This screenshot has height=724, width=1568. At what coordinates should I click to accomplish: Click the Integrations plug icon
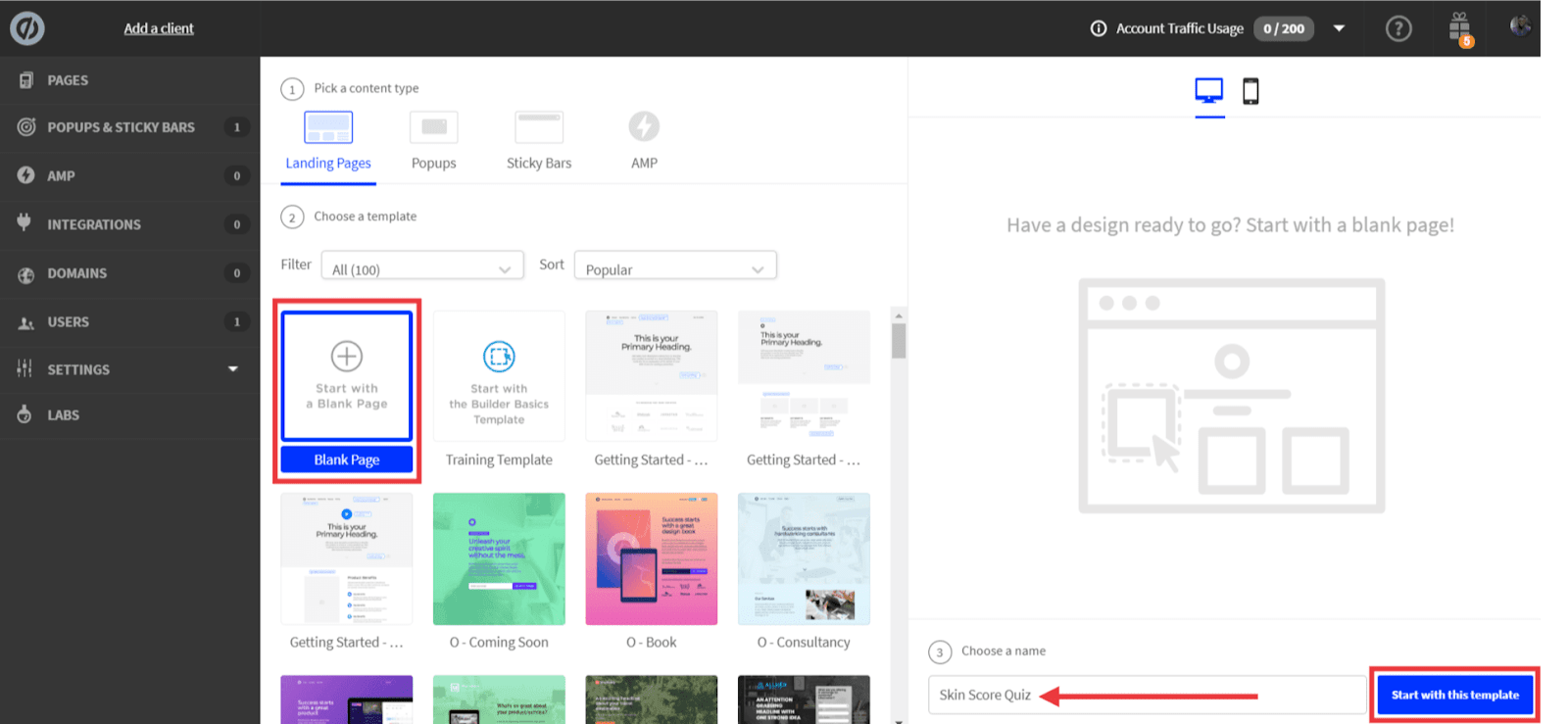[x=24, y=222]
